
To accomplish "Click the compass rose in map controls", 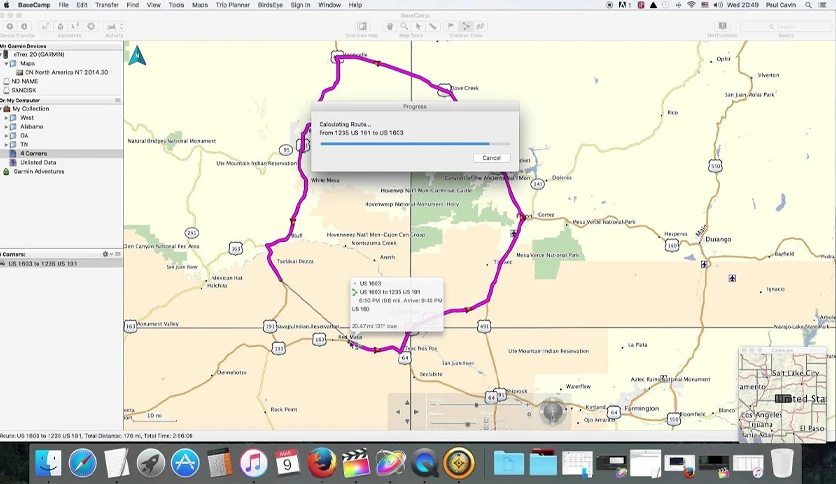I will [552, 412].
